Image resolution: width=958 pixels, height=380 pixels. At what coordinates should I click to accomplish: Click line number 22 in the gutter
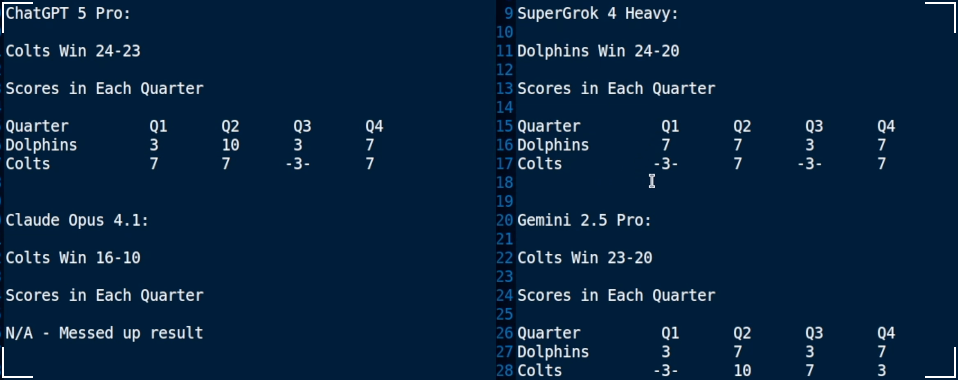point(505,258)
